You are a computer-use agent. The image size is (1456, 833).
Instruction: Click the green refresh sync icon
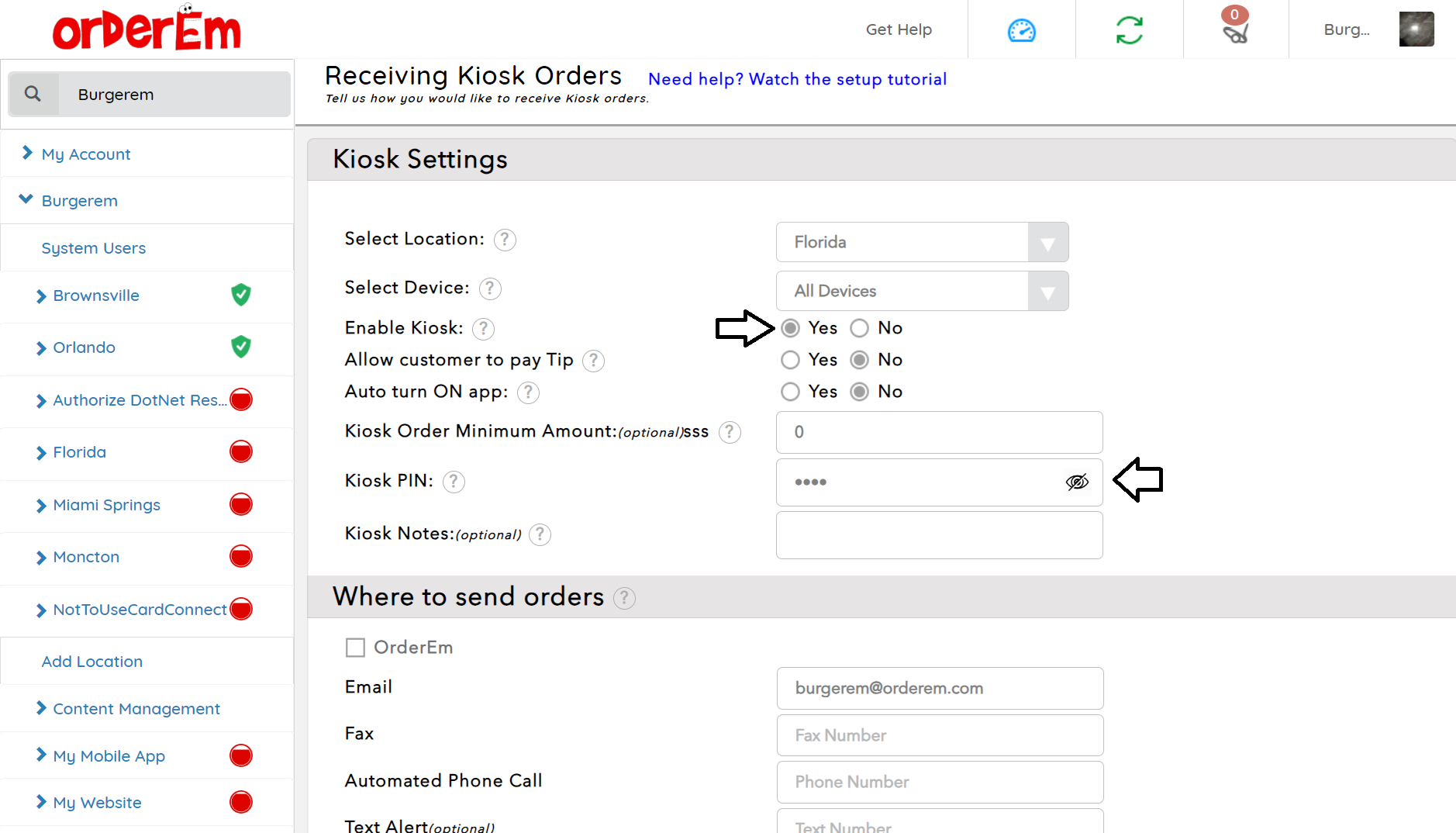click(x=1129, y=30)
